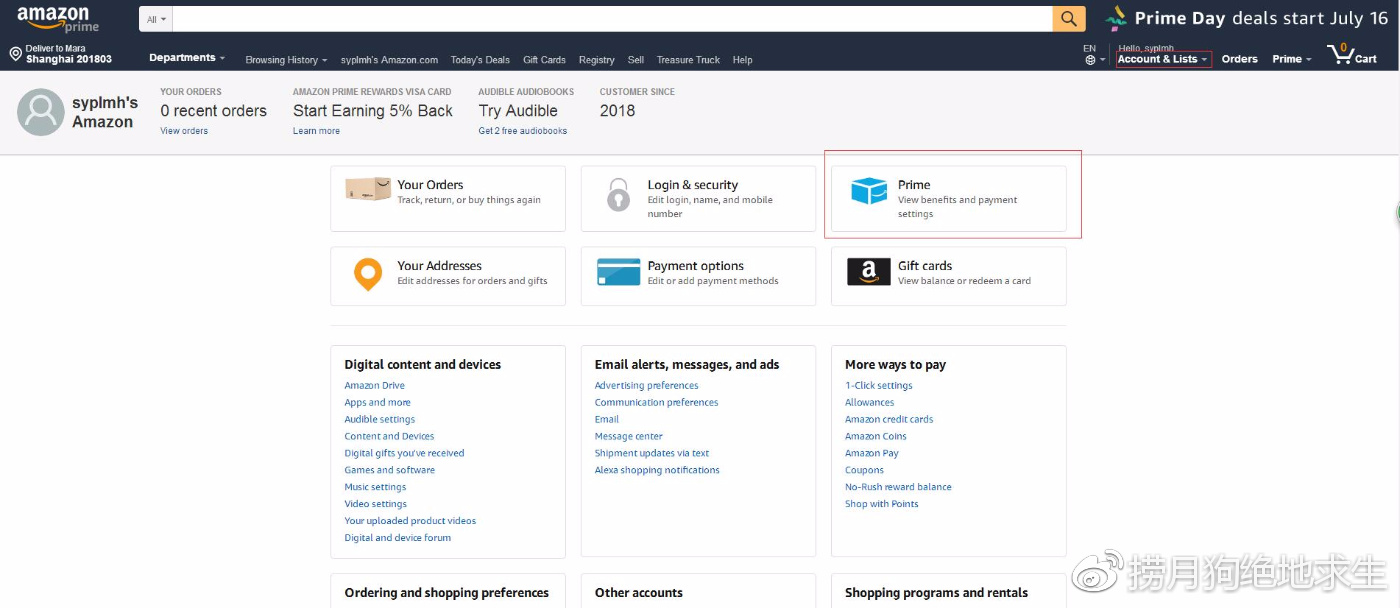Go to Today's Deals
The image size is (1400, 608).
pyautogui.click(x=480, y=60)
